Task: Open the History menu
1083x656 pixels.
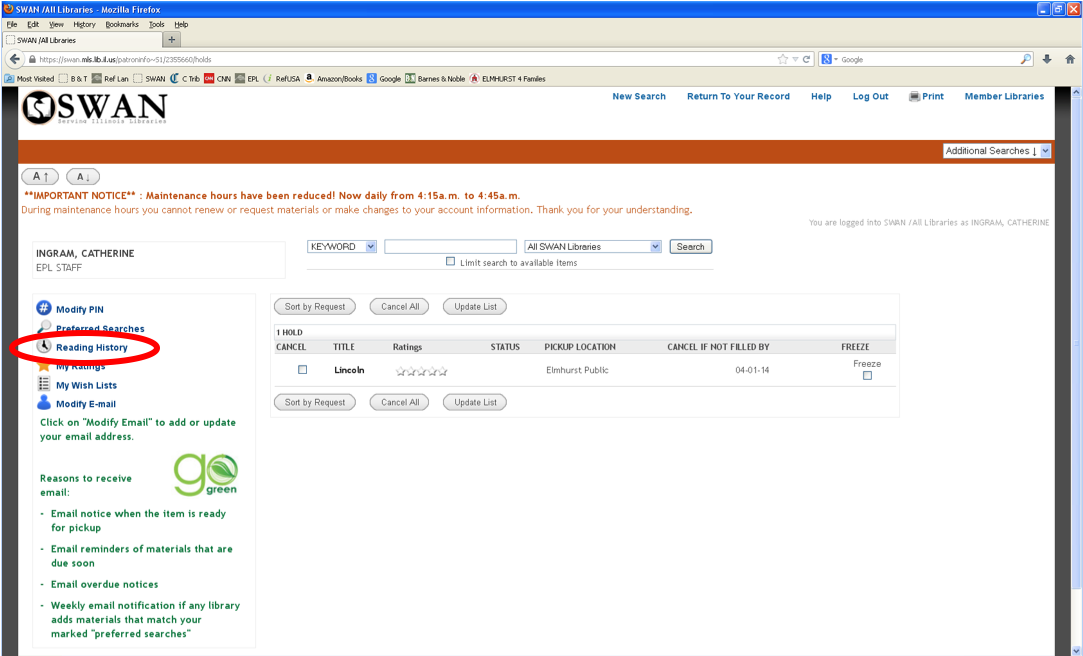Action: (x=84, y=24)
